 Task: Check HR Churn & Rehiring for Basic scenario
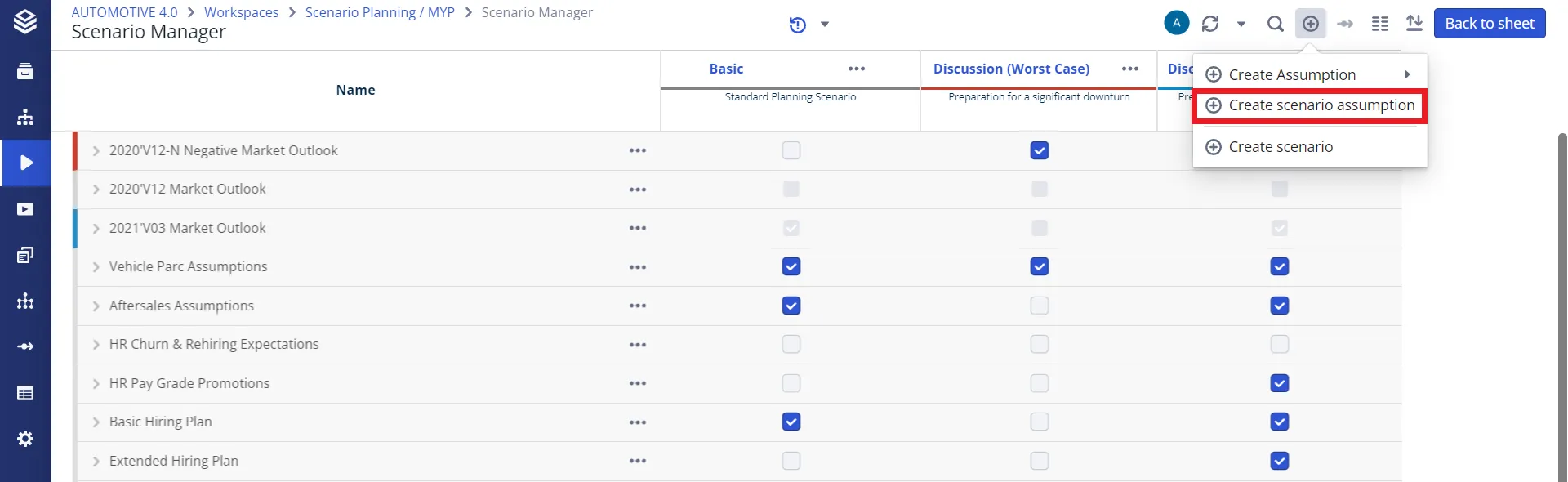point(791,344)
